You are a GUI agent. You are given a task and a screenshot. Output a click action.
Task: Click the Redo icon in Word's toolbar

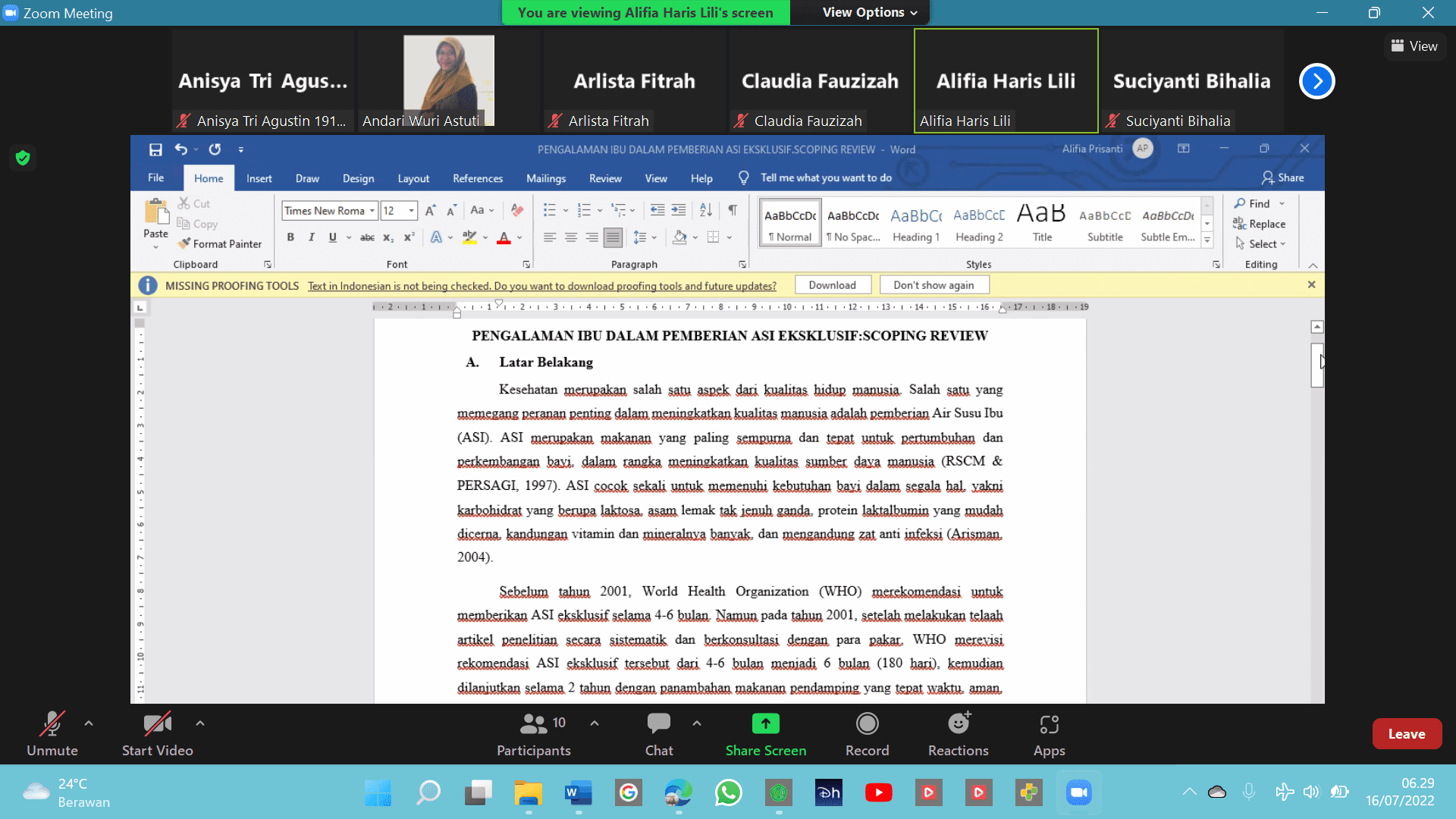pyautogui.click(x=215, y=149)
